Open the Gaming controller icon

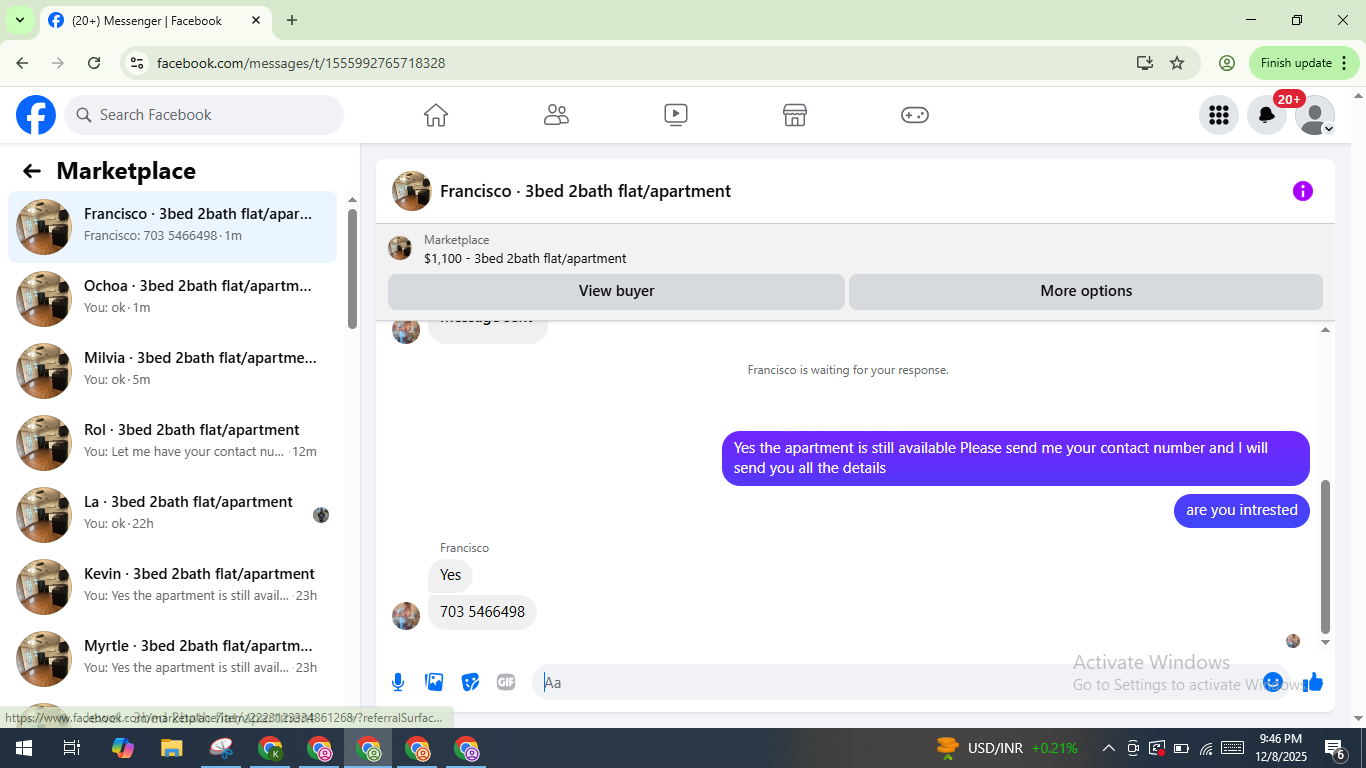[915, 115]
